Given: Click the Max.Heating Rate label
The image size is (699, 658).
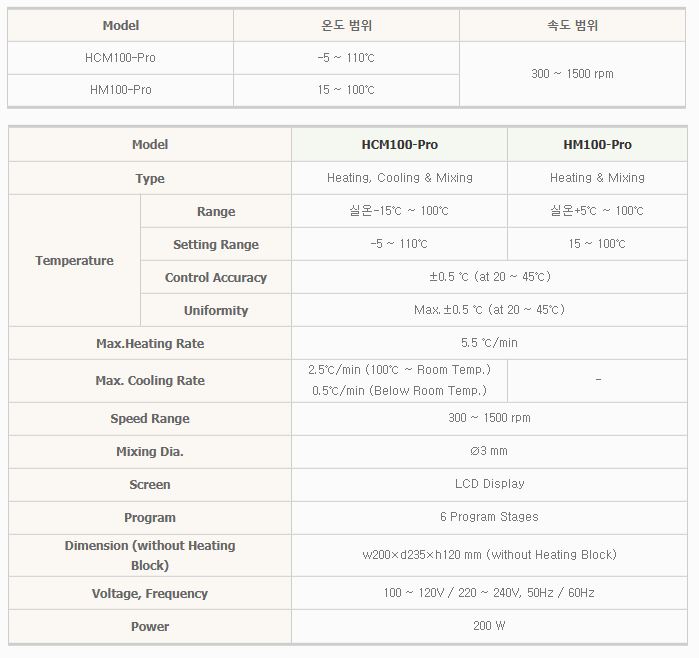Looking at the screenshot, I should coord(150,344).
